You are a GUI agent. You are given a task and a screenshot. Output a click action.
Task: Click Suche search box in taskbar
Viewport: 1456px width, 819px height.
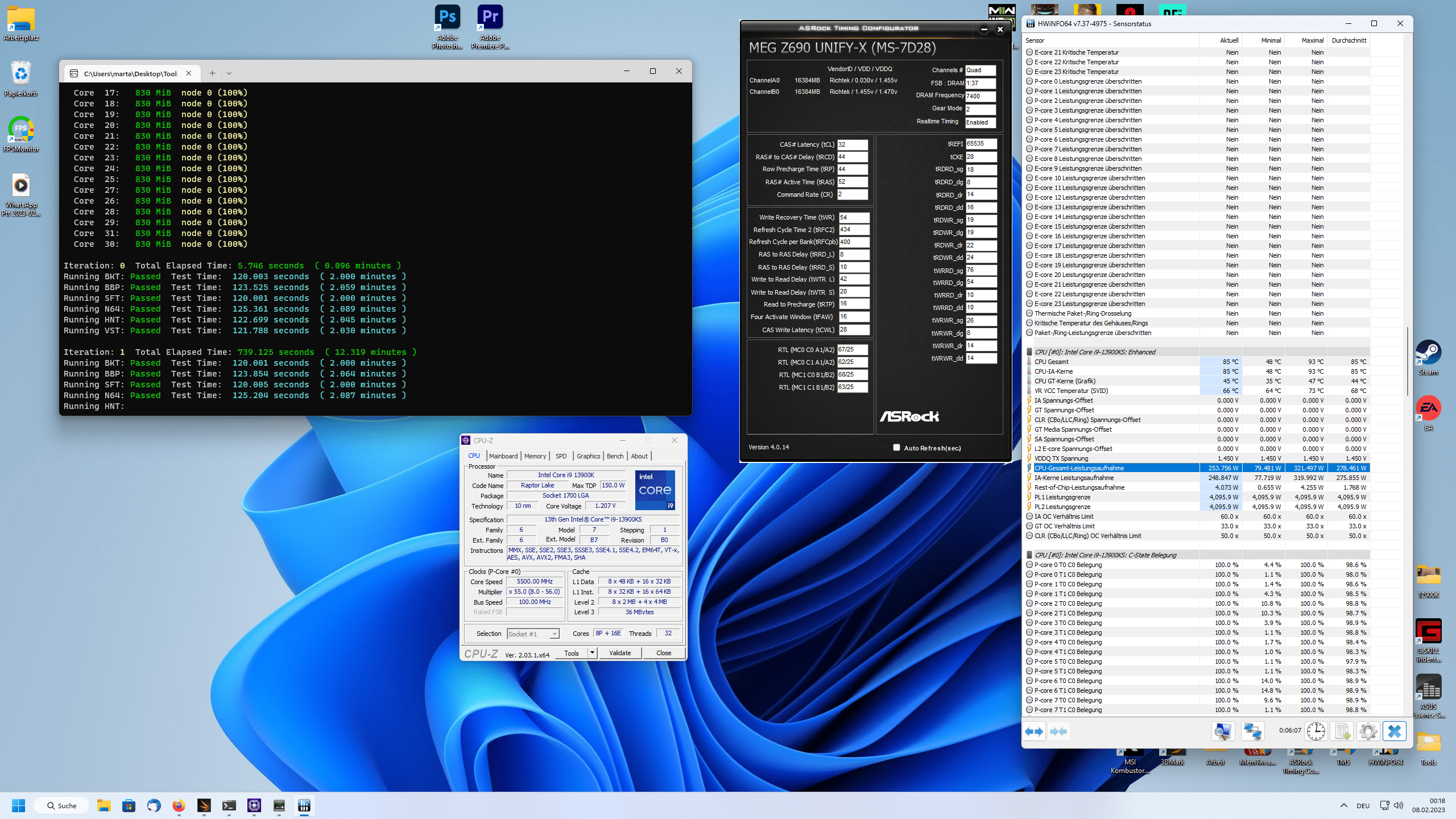[x=61, y=805]
